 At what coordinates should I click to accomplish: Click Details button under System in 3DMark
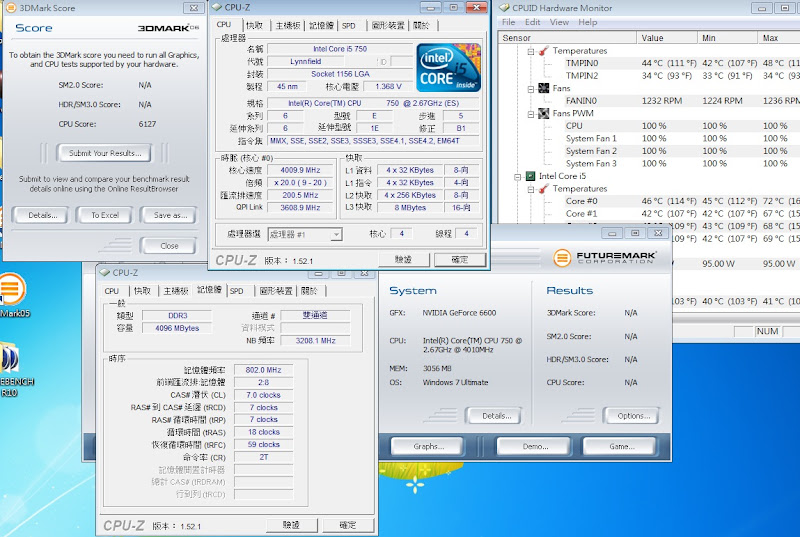tap(496, 416)
